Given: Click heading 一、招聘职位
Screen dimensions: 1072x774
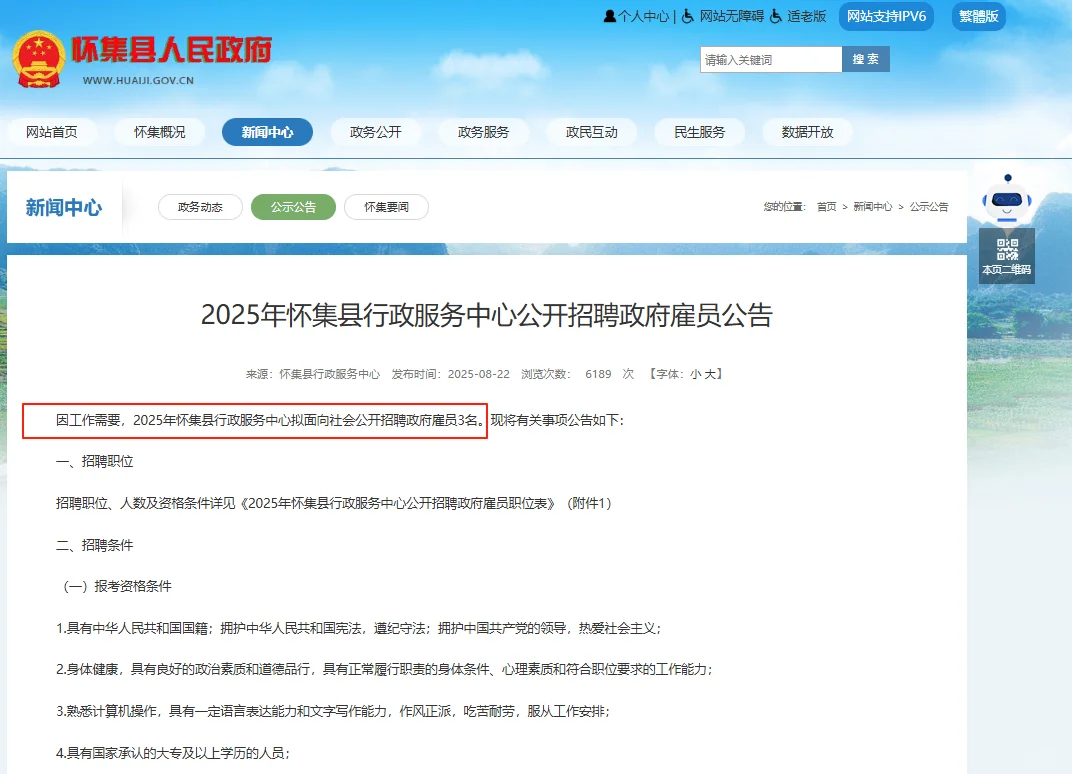Looking at the screenshot, I should click(x=94, y=462).
